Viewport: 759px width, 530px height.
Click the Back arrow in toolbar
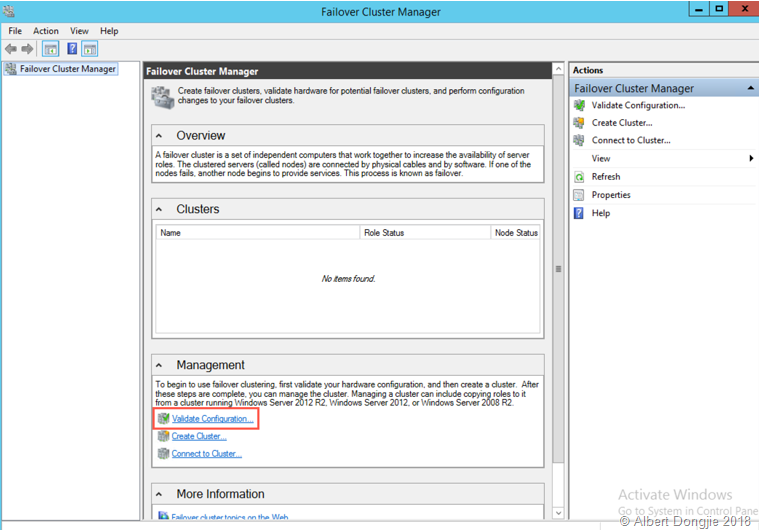[x=11, y=49]
